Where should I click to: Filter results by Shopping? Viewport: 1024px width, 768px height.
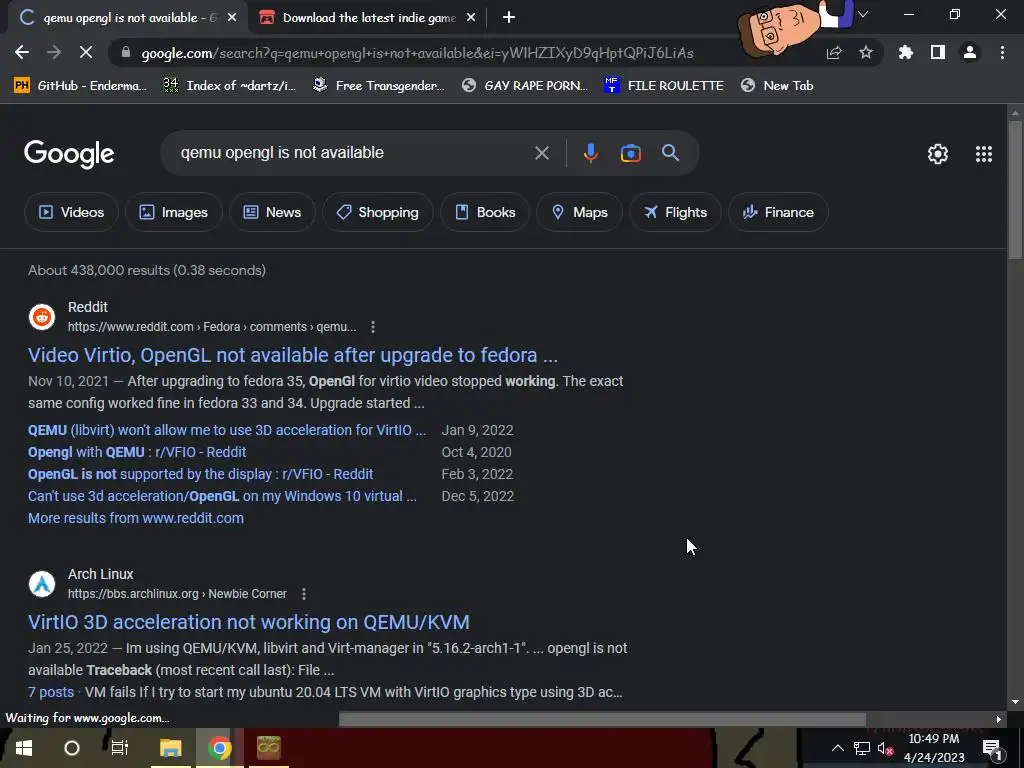point(377,212)
